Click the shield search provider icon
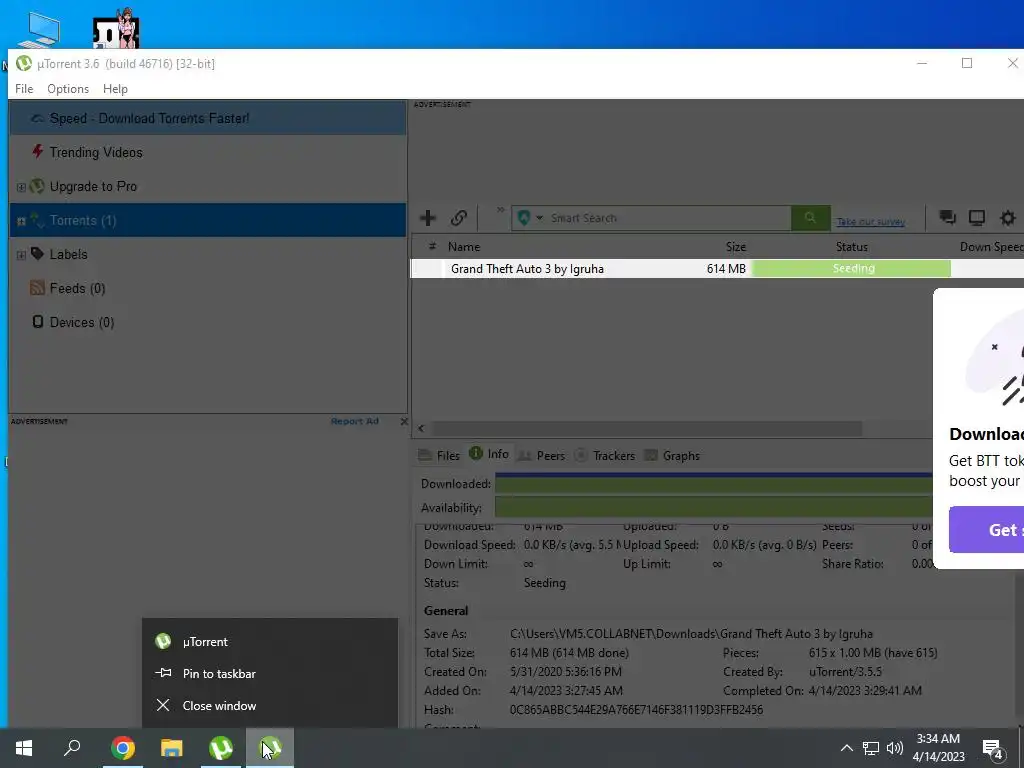Viewport: 1024px width, 768px height. [x=524, y=217]
